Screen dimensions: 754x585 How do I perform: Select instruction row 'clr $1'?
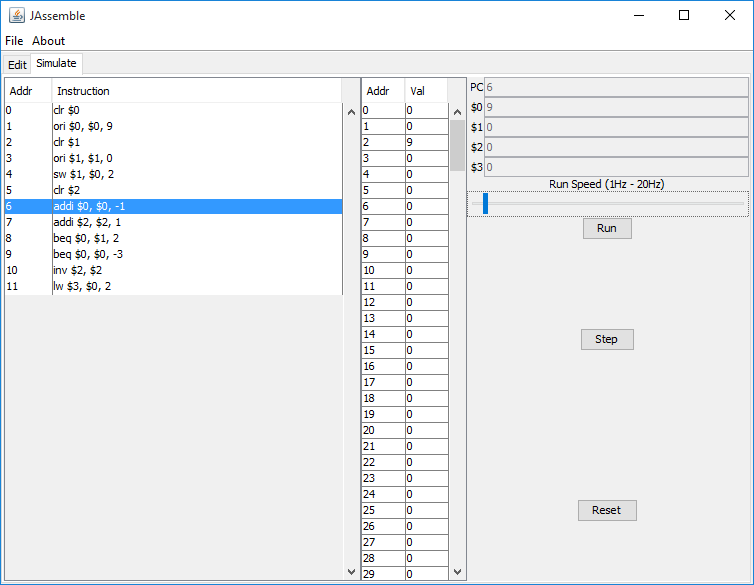173,142
